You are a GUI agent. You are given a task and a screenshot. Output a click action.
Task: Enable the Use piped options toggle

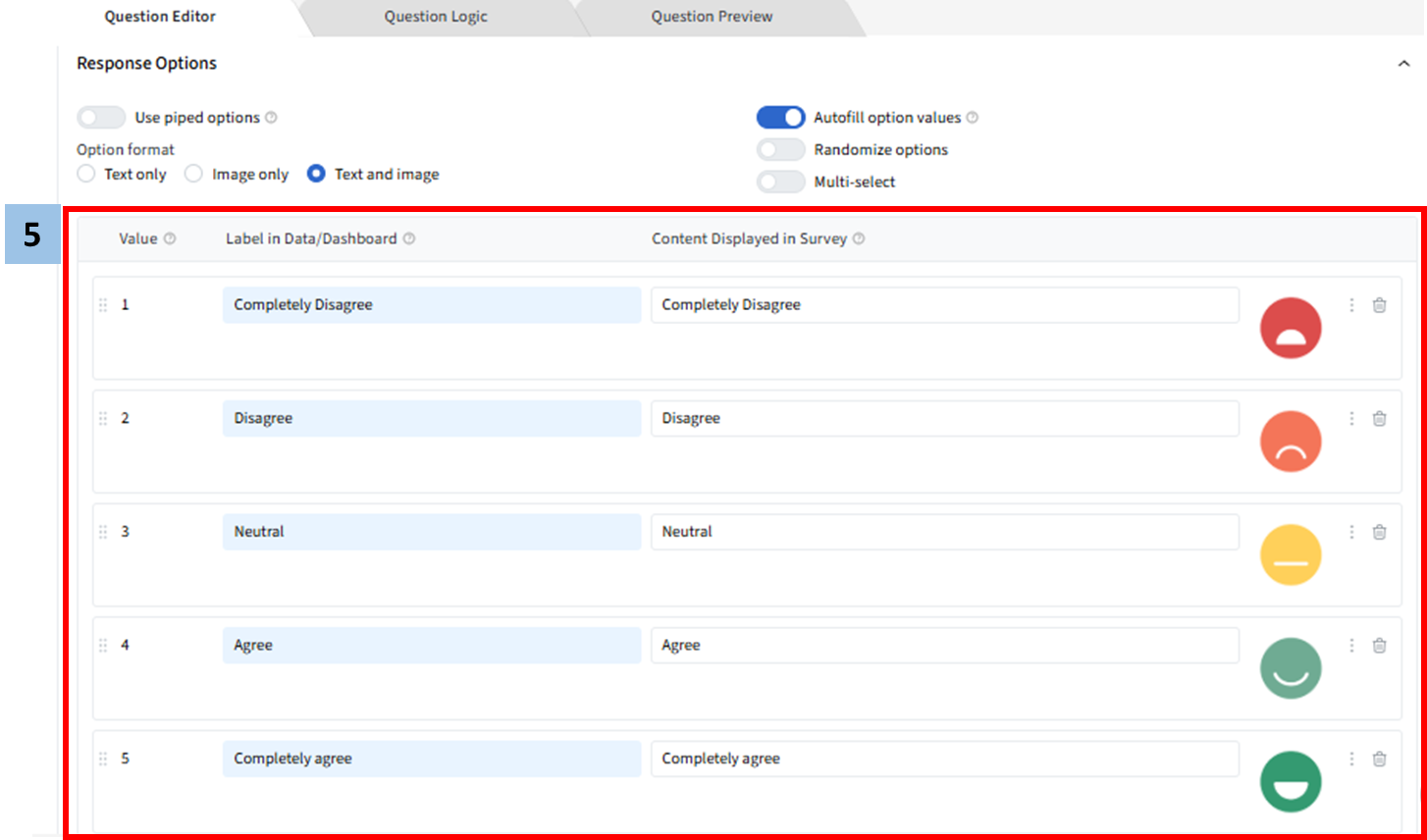[101, 118]
